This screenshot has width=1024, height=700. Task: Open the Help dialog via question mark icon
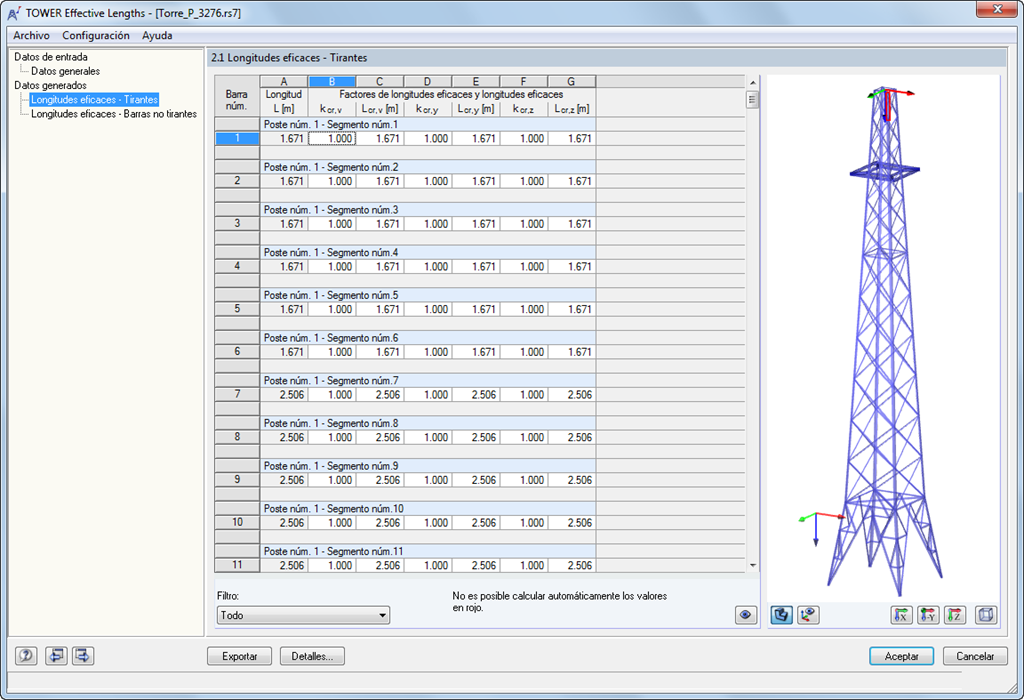coord(26,655)
